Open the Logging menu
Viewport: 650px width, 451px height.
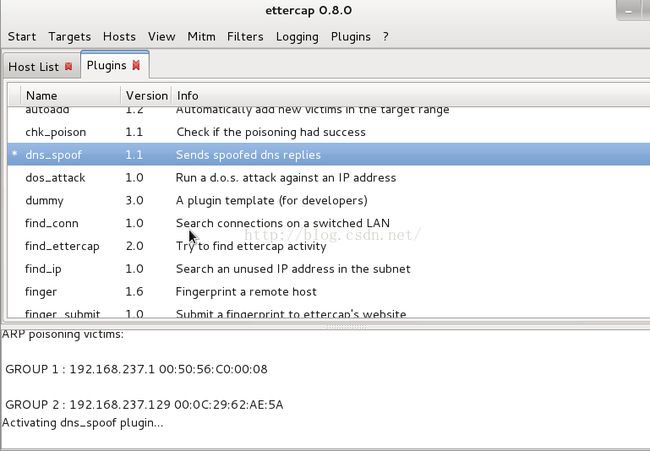[297, 37]
